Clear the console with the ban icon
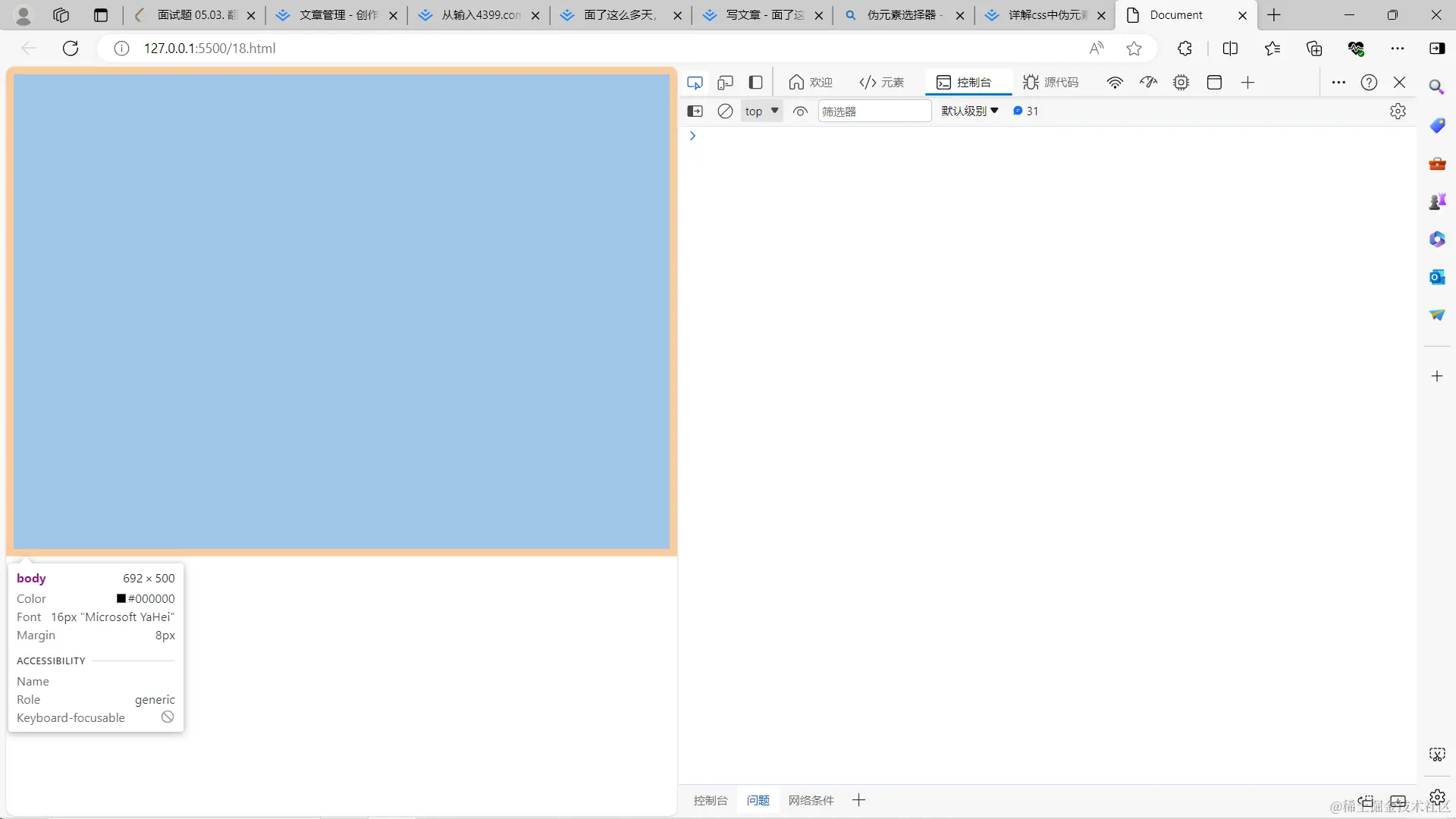The width and height of the screenshot is (1456, 819). tap(725, 111)
